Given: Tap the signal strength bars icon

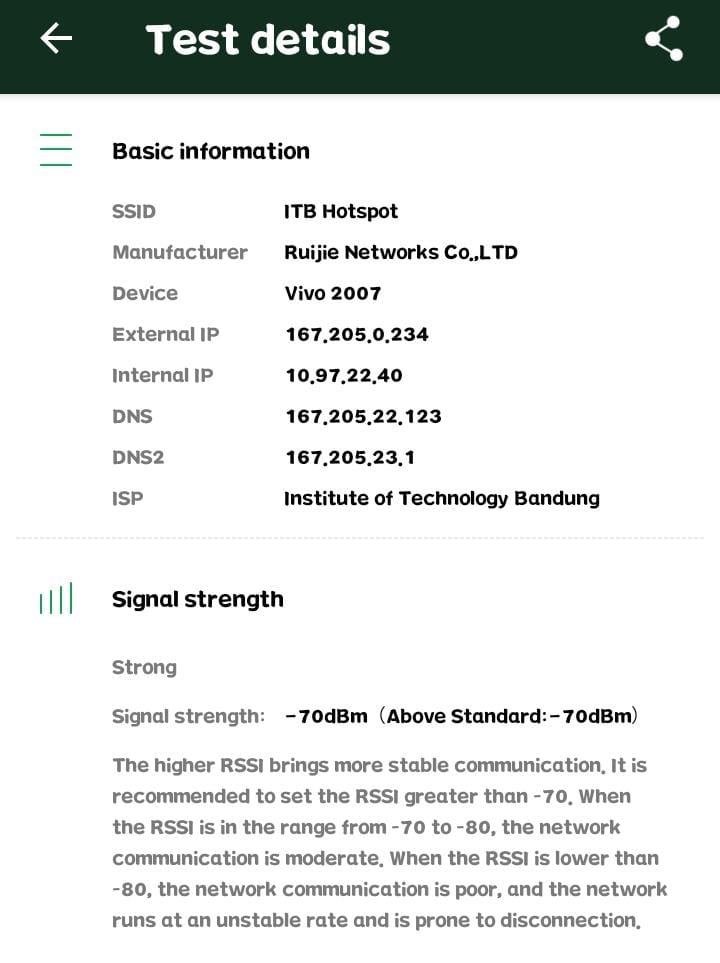Looking at the screenshot, I should [x=56, y=599].
